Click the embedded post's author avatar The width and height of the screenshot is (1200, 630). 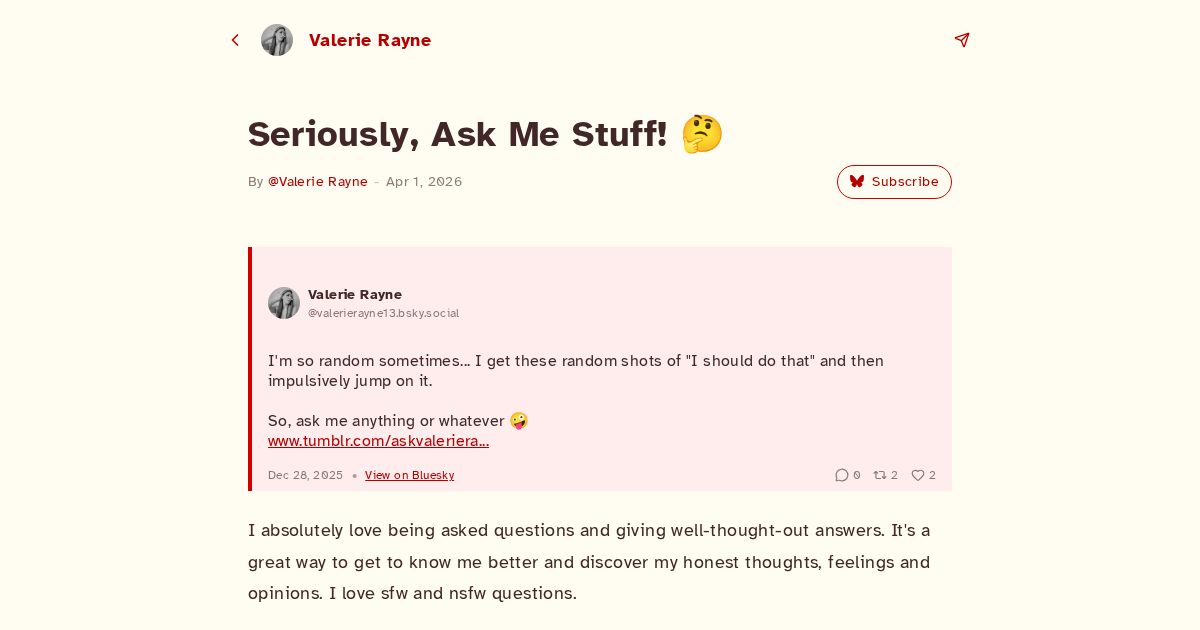click(x=284, y=303)
